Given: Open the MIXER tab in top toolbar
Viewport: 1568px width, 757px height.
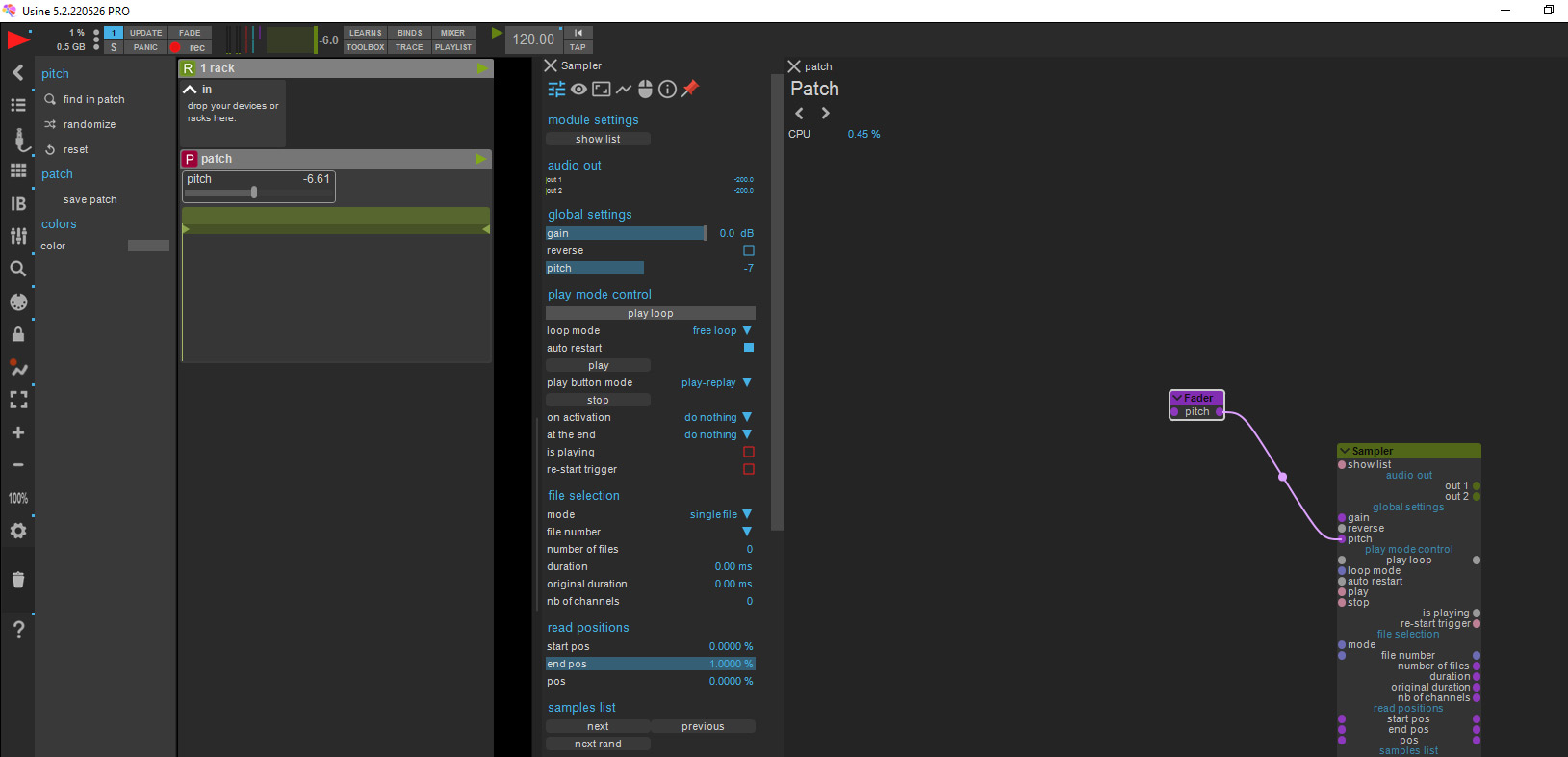Looking at the screenshot, I should coord(452,33).
